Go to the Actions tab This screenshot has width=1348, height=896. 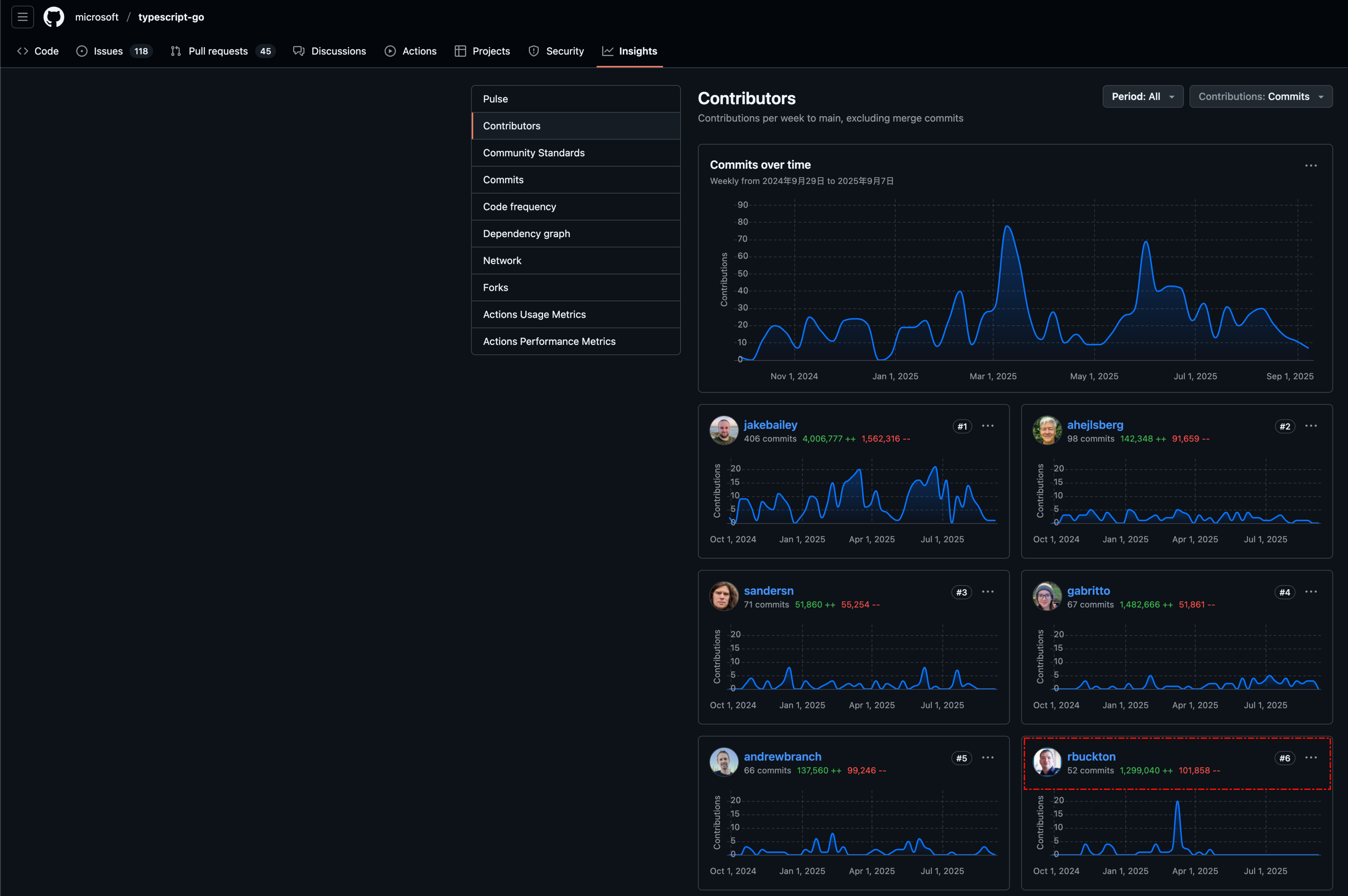411,51
